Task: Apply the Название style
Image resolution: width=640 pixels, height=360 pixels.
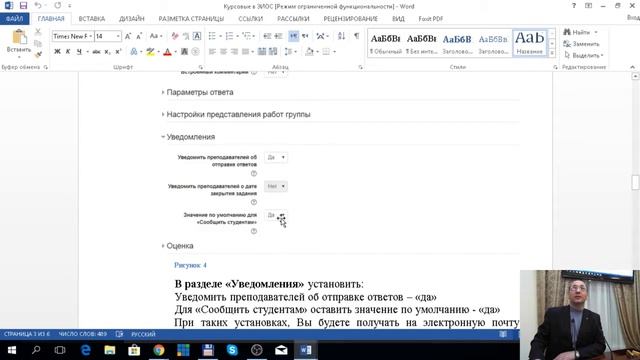Action: (x=529, y=43)
